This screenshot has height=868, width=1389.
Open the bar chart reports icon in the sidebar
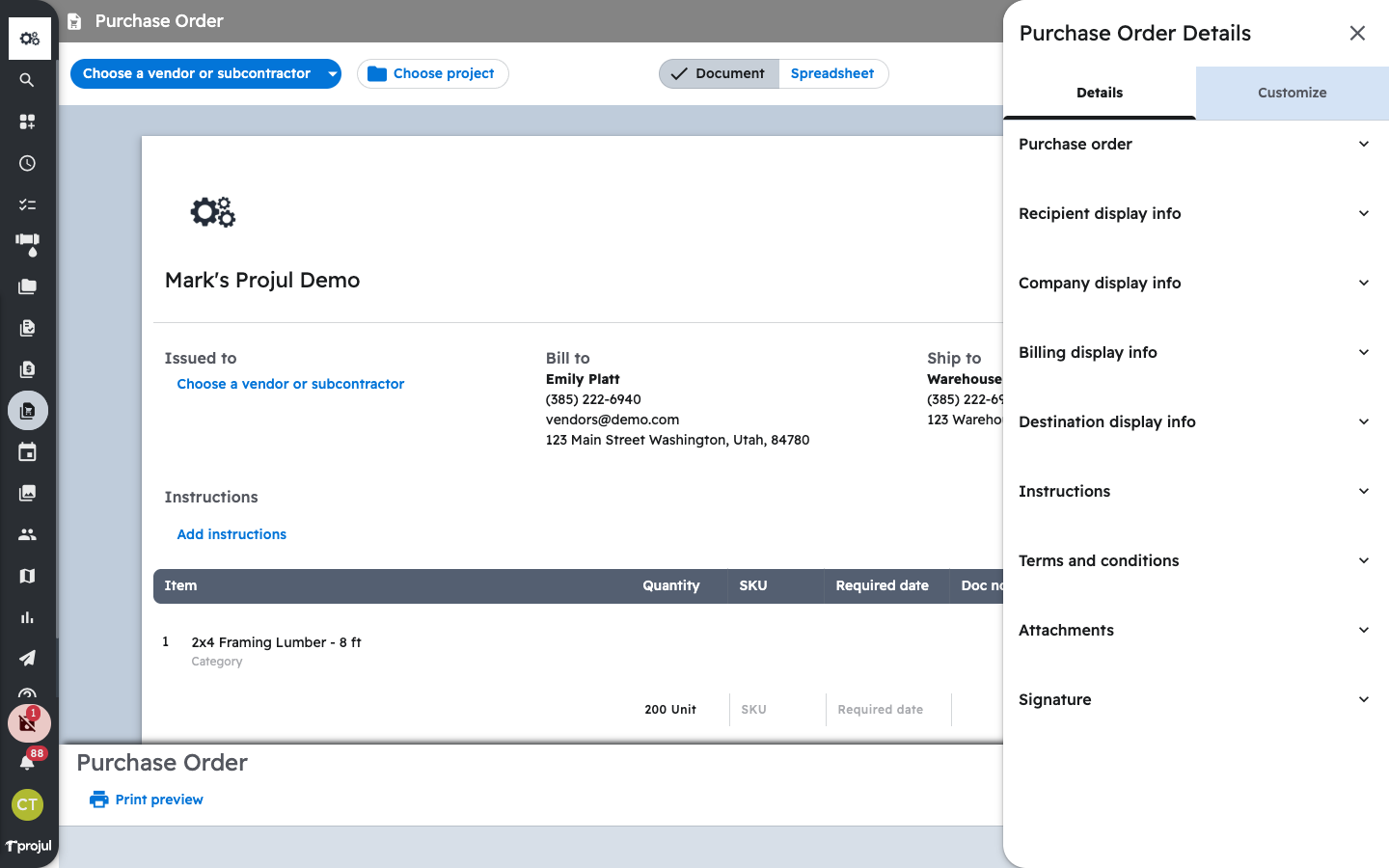pyautogui.click(x=27, y=617)
